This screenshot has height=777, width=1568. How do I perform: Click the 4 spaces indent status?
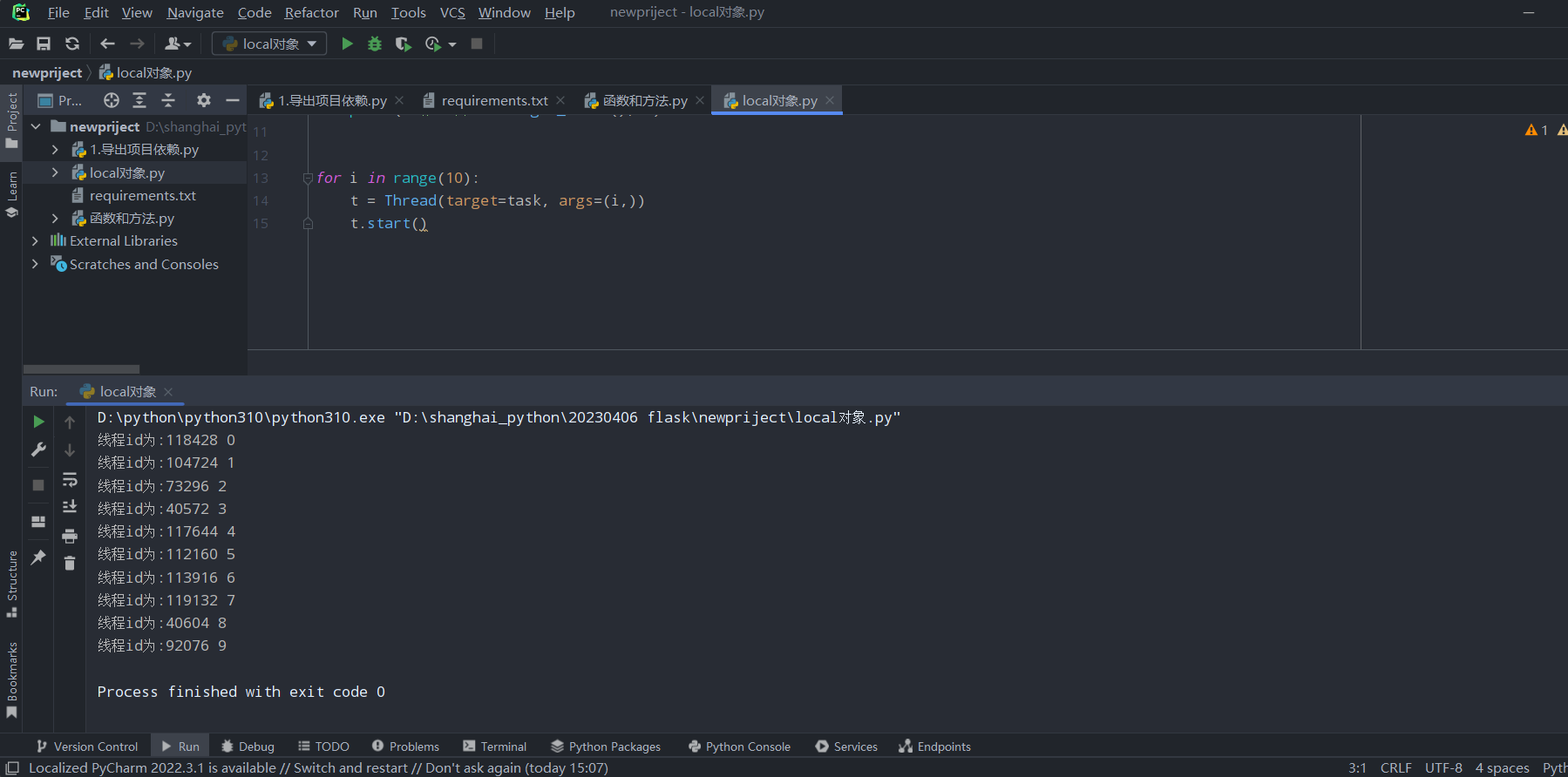(1502, 767)
